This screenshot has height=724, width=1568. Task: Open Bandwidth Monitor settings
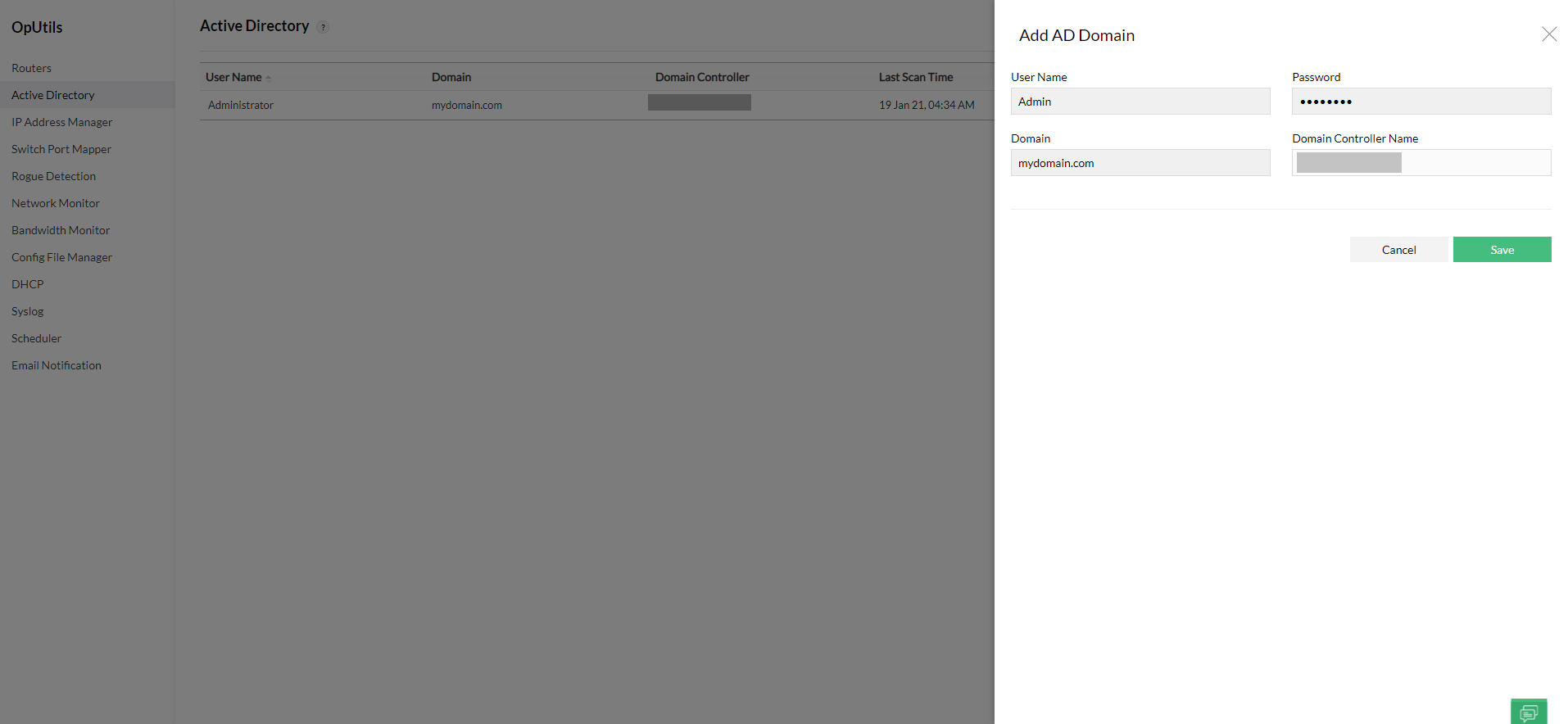[x=61, y=230]
